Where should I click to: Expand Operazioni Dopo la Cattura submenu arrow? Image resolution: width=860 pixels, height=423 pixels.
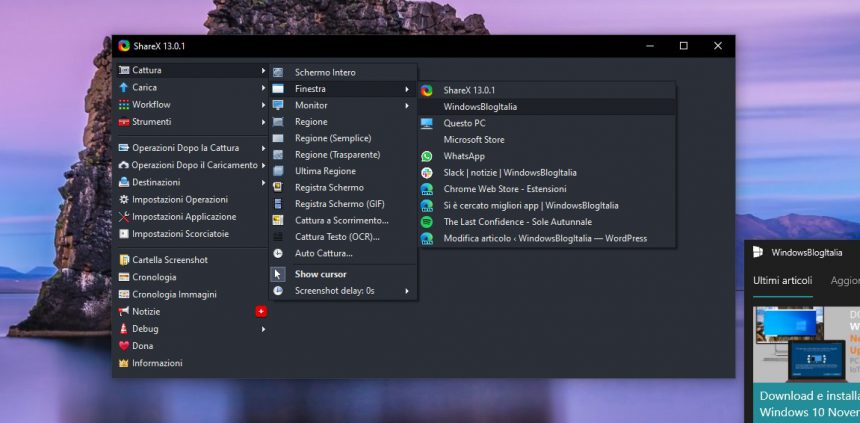tap(264, 148)
